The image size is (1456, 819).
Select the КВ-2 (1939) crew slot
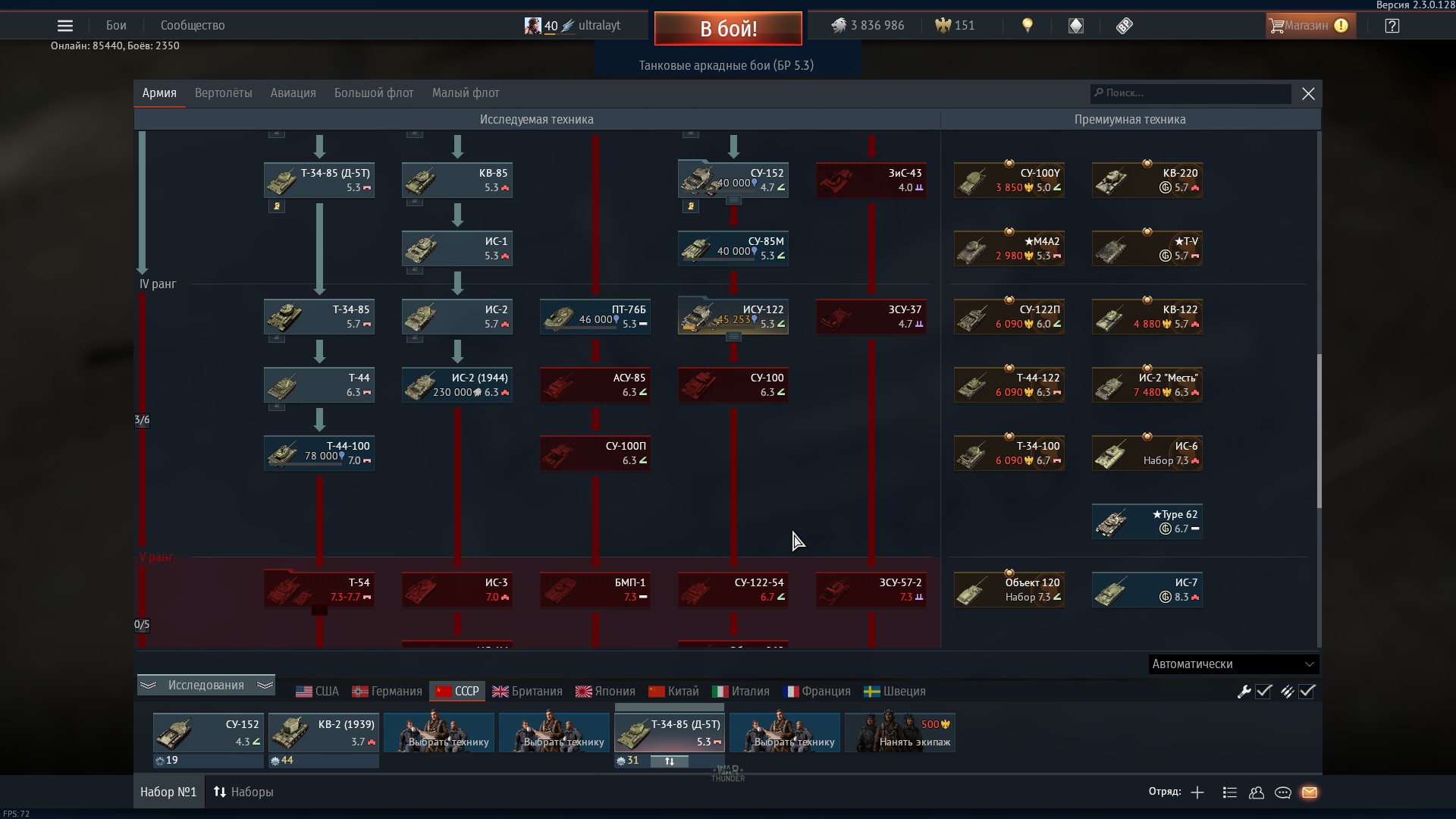click(324, 733)
